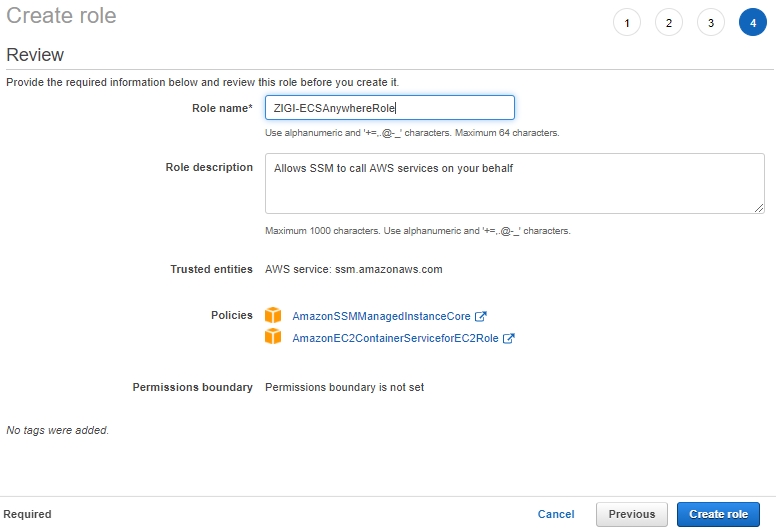Viewport: 776px width, 529px height.
Task: Click the 'Required' footer note
Action: 27,514
